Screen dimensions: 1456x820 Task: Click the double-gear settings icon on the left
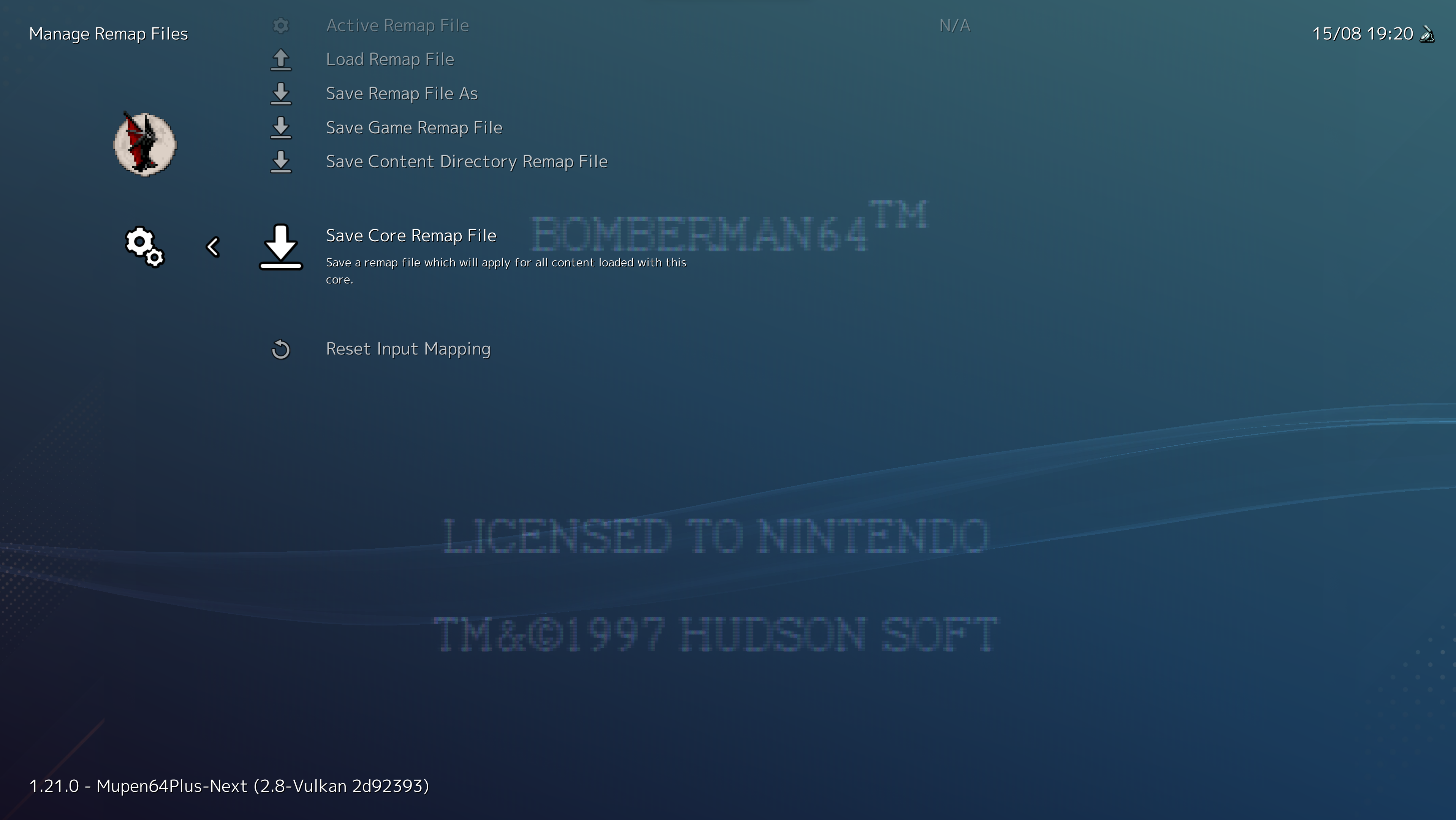(x=145, y=246)
